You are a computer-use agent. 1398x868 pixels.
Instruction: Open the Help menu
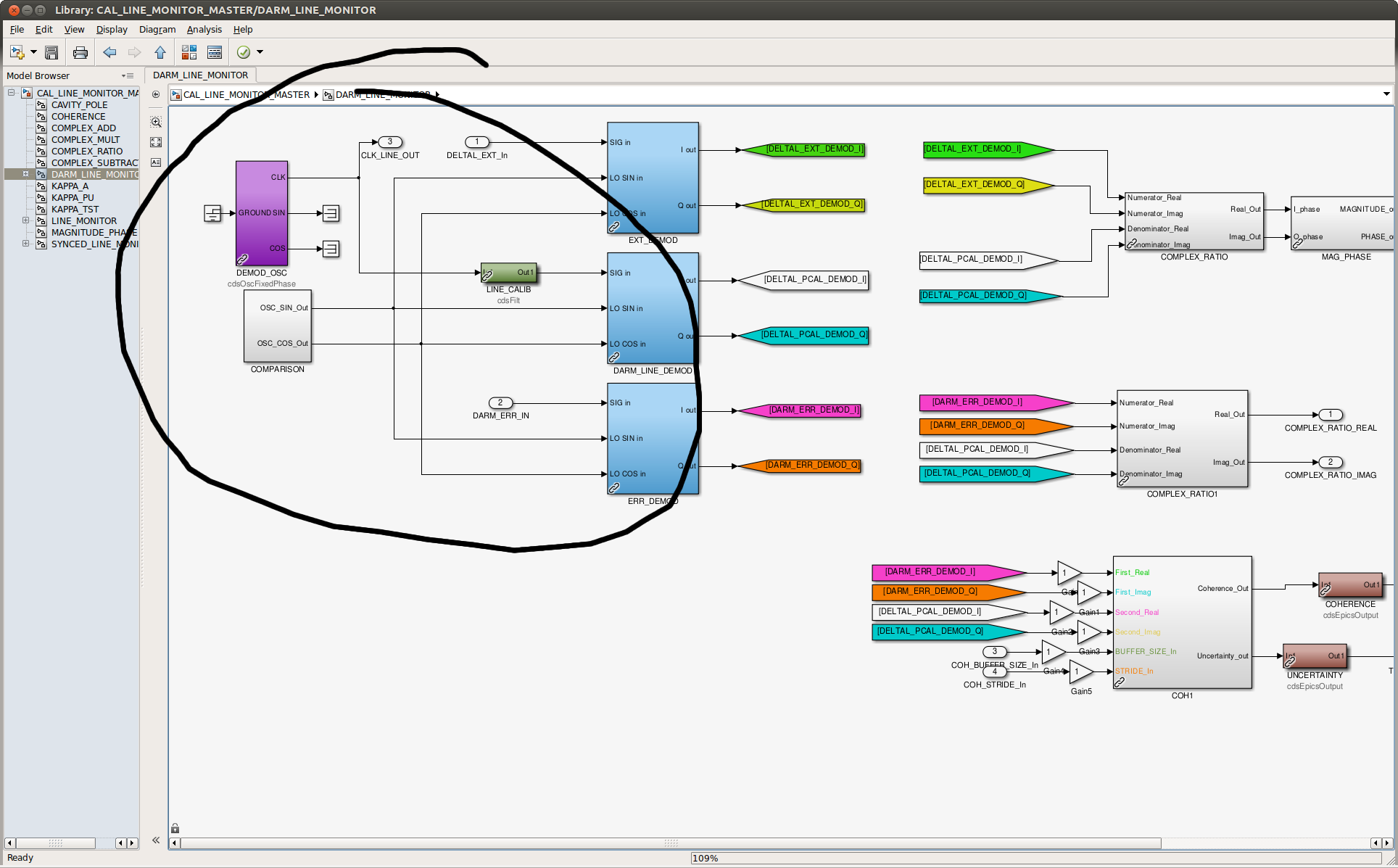[x=243, y=30]
